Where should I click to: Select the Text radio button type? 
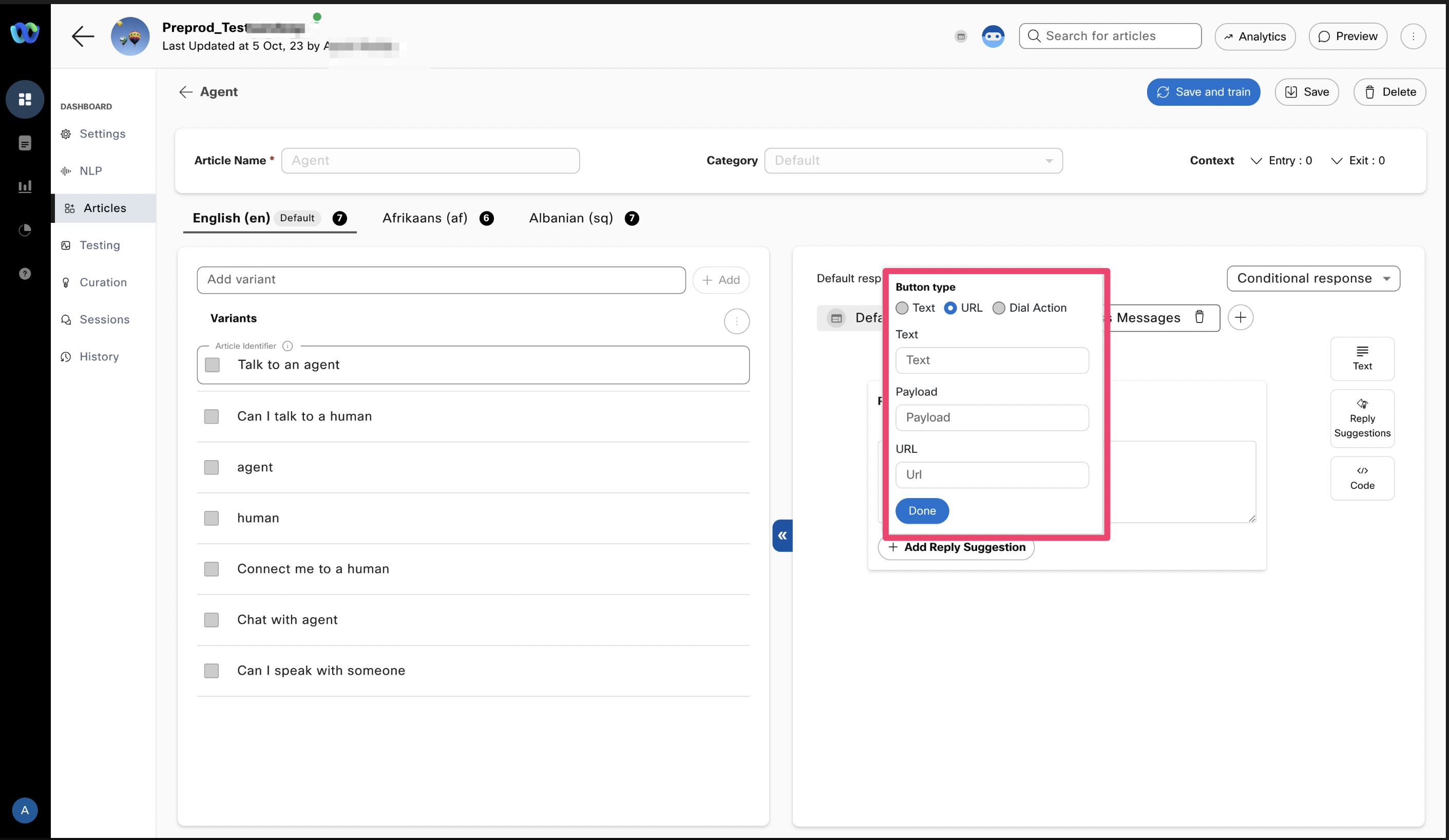tap(902, 307)
